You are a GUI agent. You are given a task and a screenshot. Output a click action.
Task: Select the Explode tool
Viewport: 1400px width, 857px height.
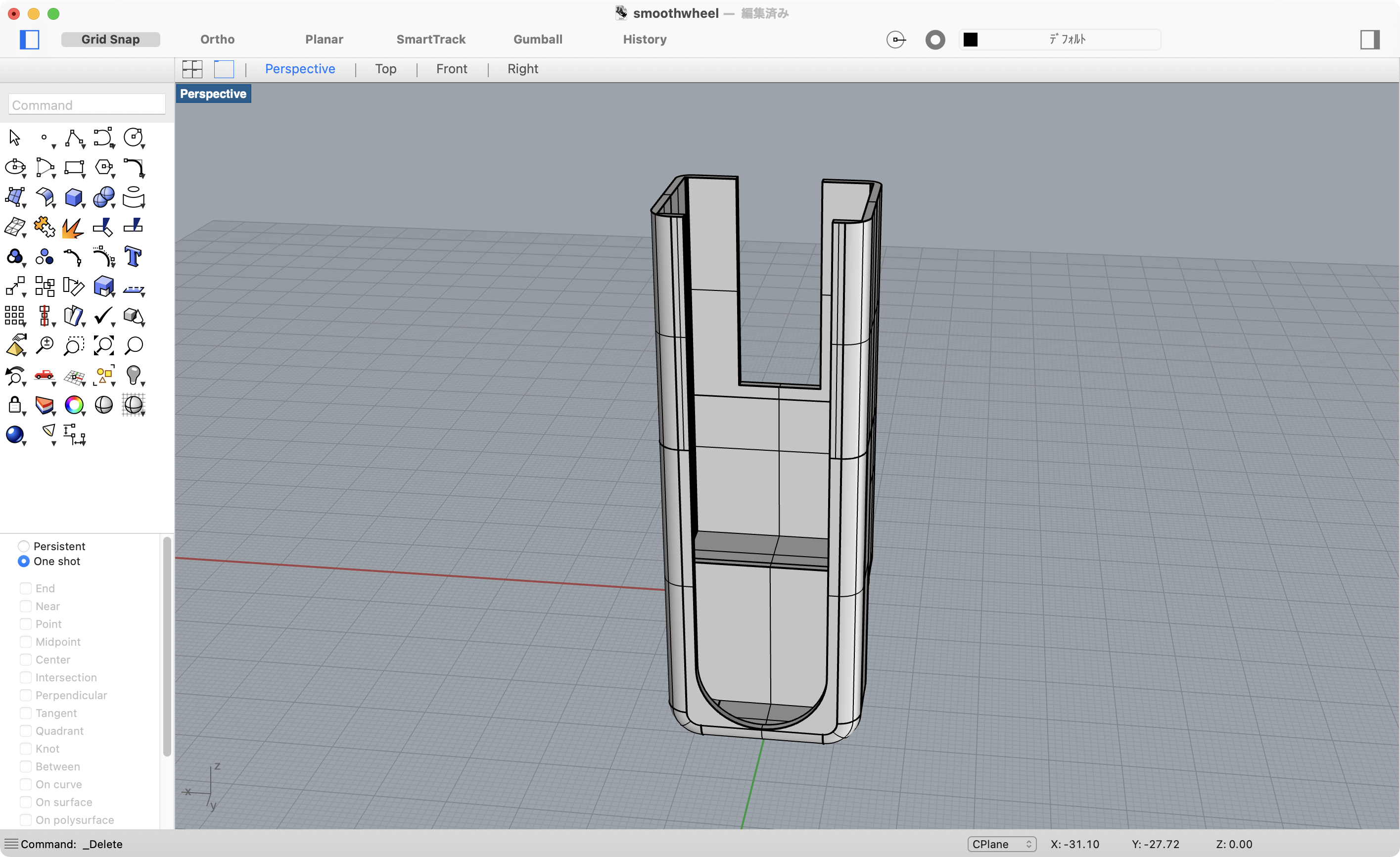click(74, 227)
